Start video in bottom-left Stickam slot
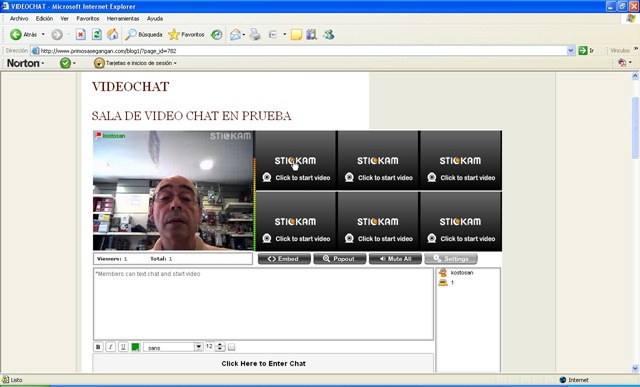 pos(296,221)
